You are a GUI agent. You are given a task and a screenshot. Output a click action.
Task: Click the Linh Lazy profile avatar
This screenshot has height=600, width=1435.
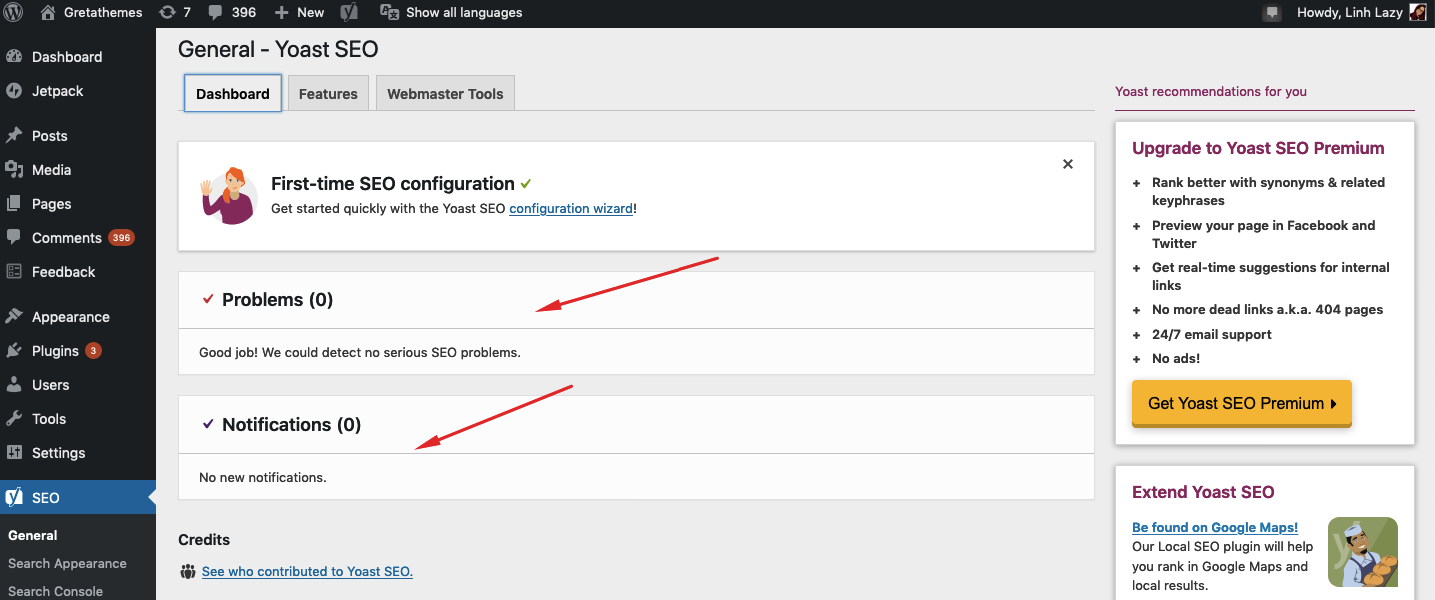(1418, 13)
